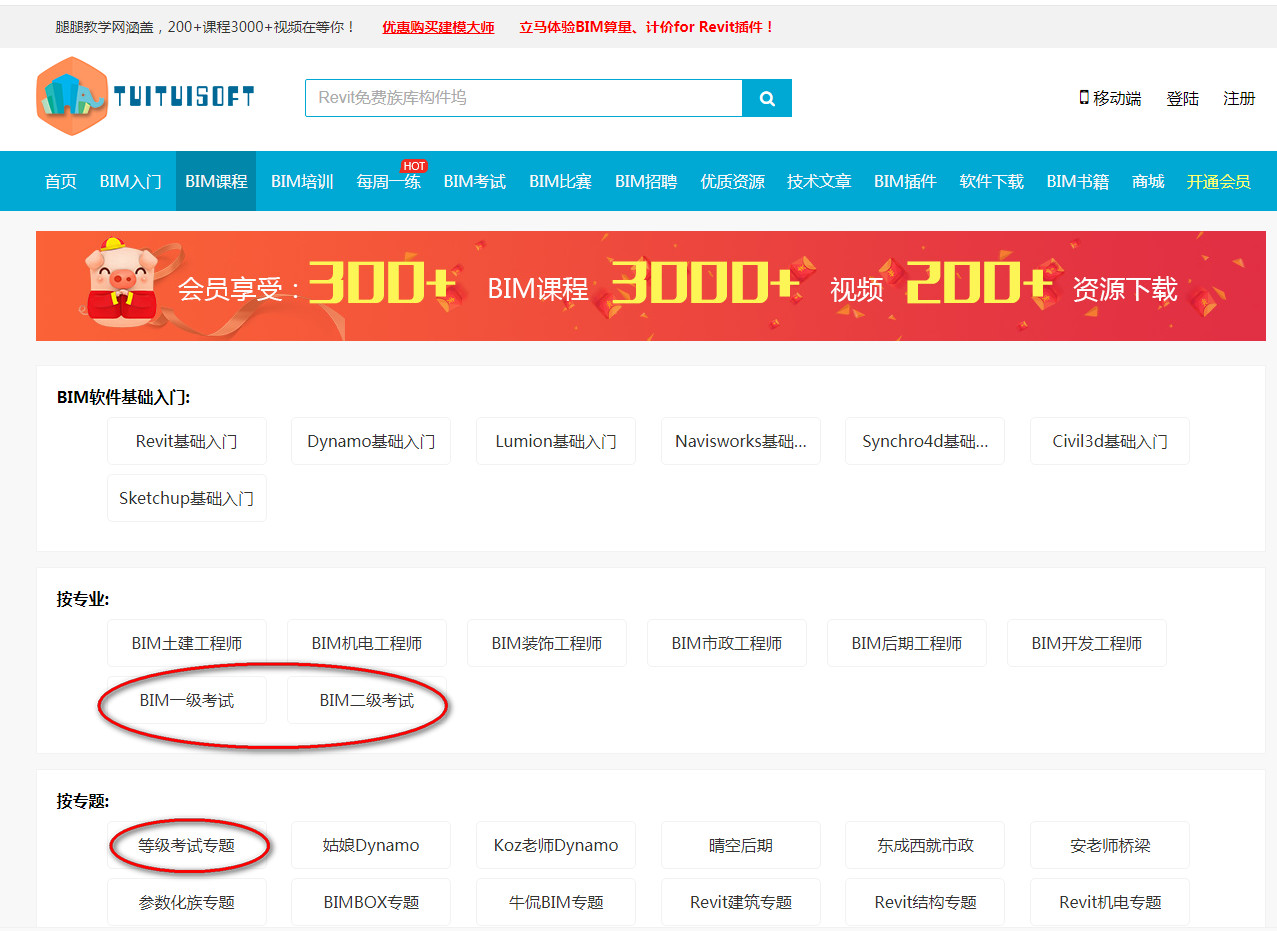The image size is (1277, 931).
Task: Open Koz老师Dynamo topic
Action: pyautogui.click(x=556, y=845)
